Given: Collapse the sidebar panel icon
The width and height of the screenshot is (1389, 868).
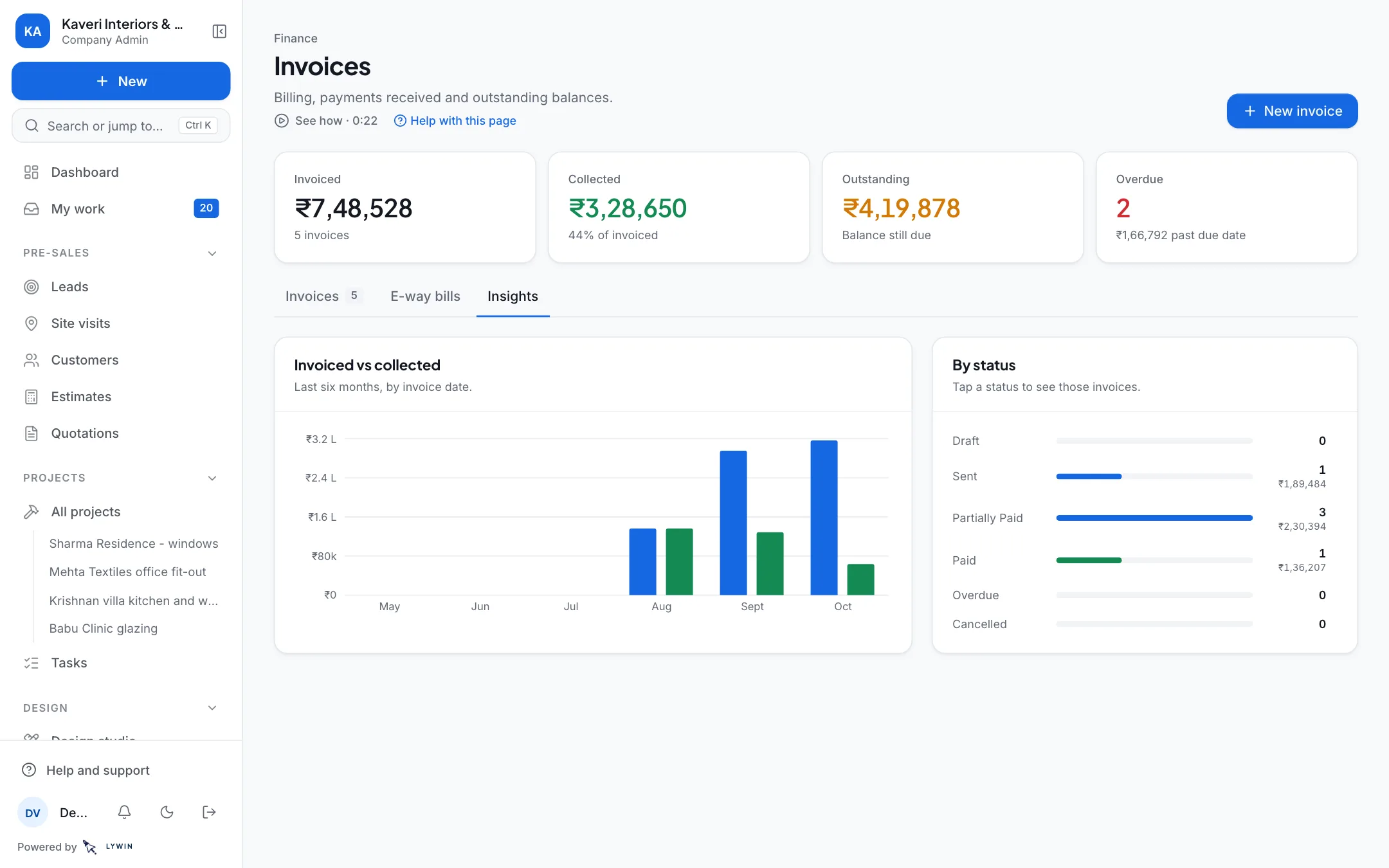Looking at the screenshot, I should pyautogui.click(x=219, y=32).
